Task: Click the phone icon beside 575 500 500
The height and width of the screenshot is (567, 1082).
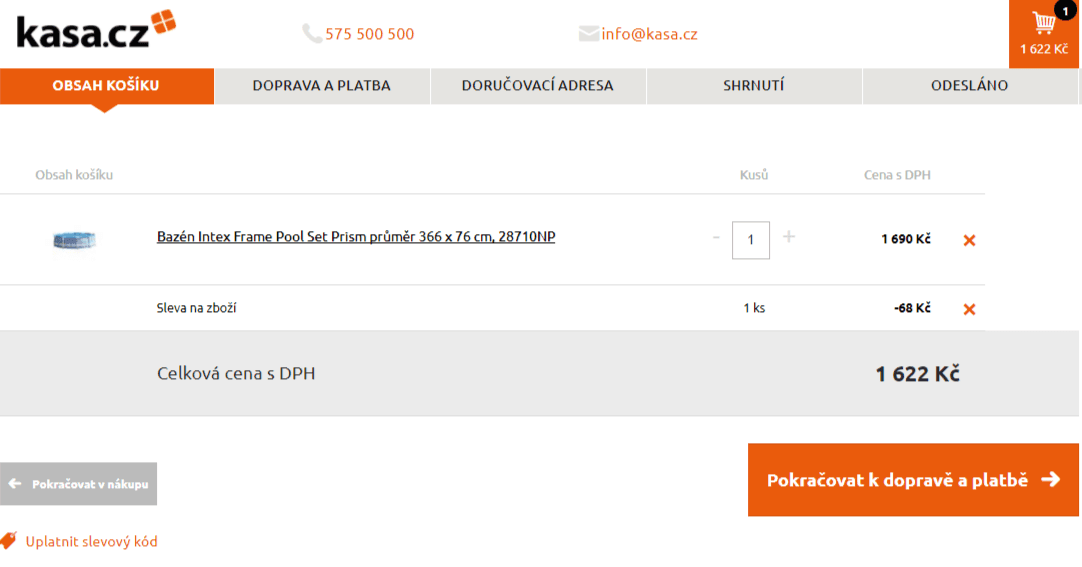Action: tap(312, 33)
